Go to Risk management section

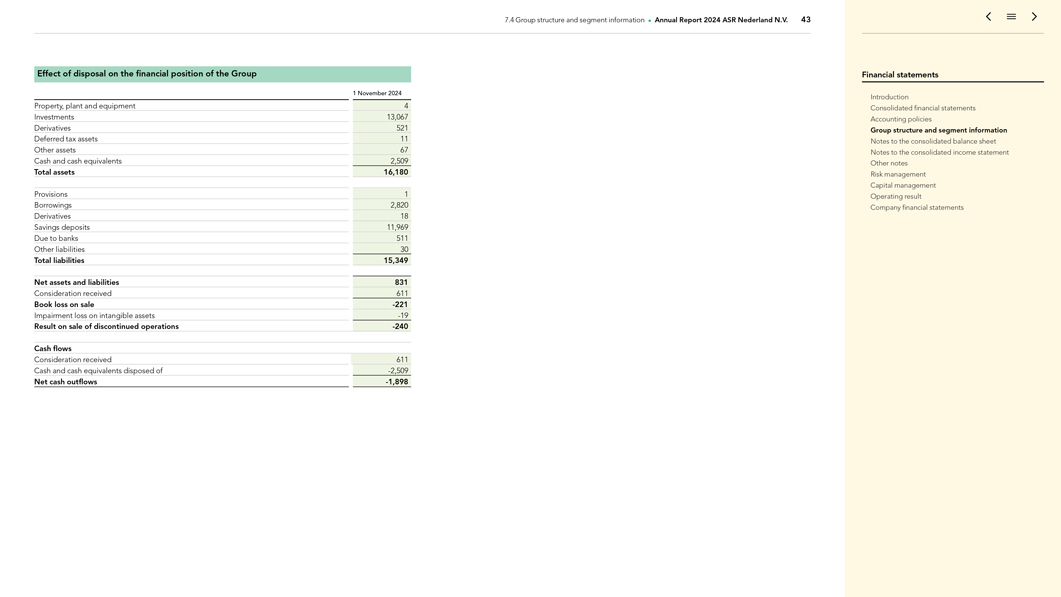point(897,174)
